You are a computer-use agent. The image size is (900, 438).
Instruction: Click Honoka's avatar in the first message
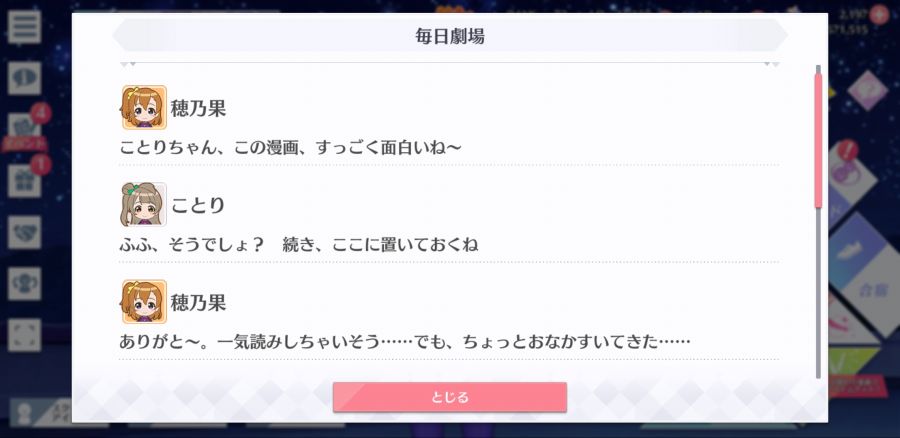pos(144,107)
